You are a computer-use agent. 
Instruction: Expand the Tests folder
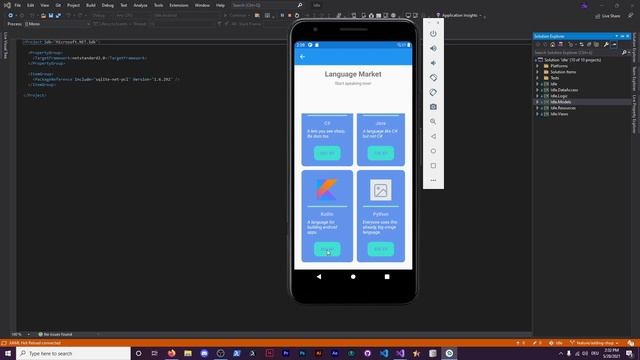(x=538, y=78)
